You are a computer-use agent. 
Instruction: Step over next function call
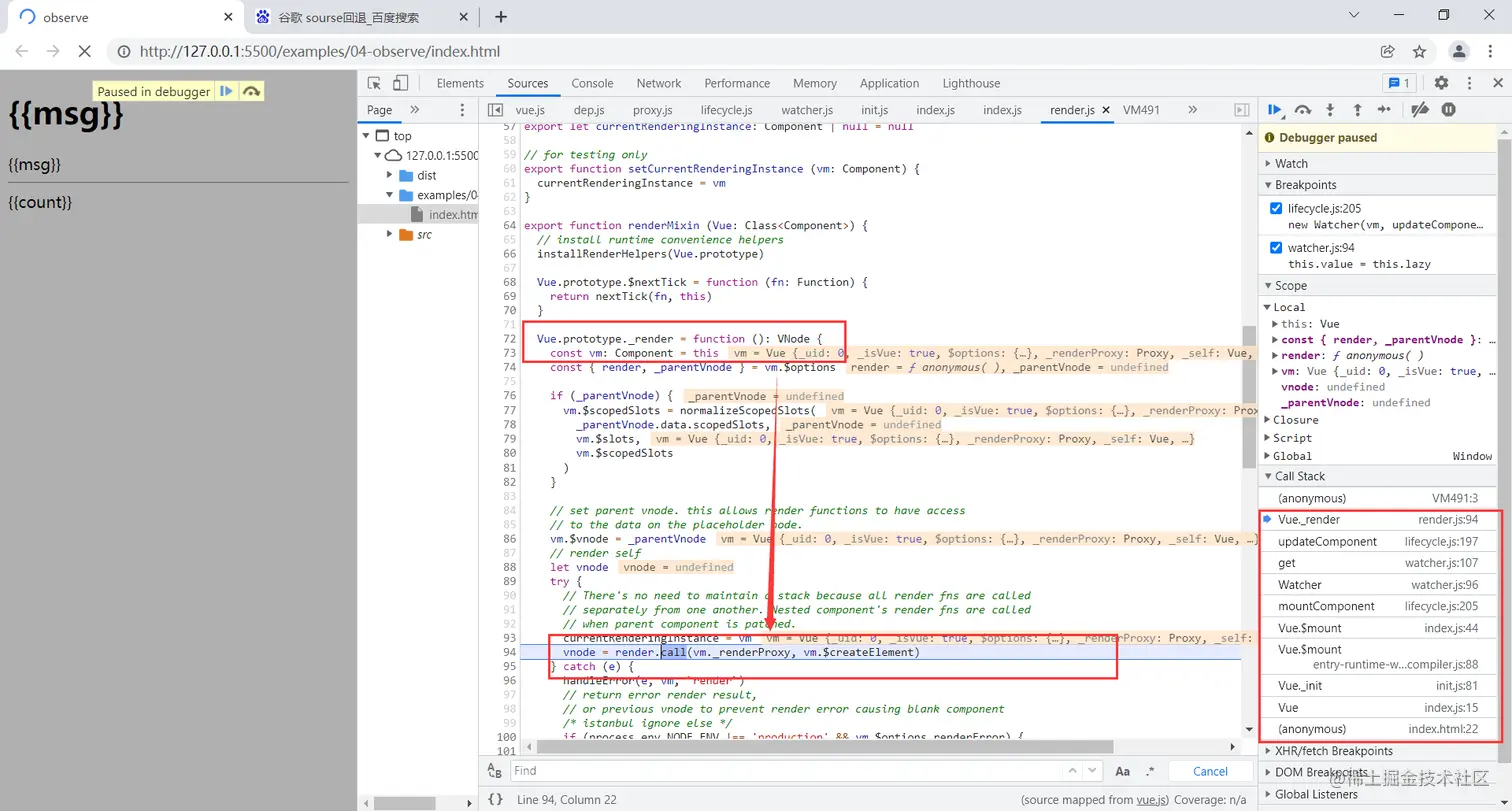click(x=1302, y=109)
